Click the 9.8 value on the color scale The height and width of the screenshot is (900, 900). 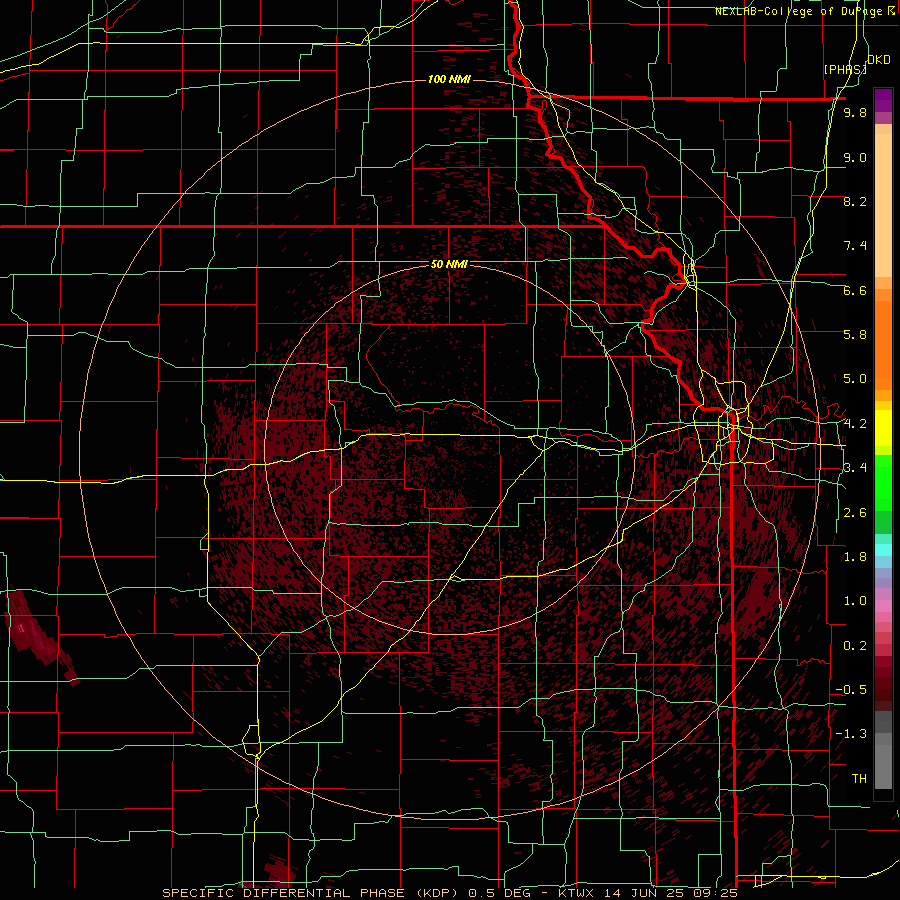[x=855, y=113]
